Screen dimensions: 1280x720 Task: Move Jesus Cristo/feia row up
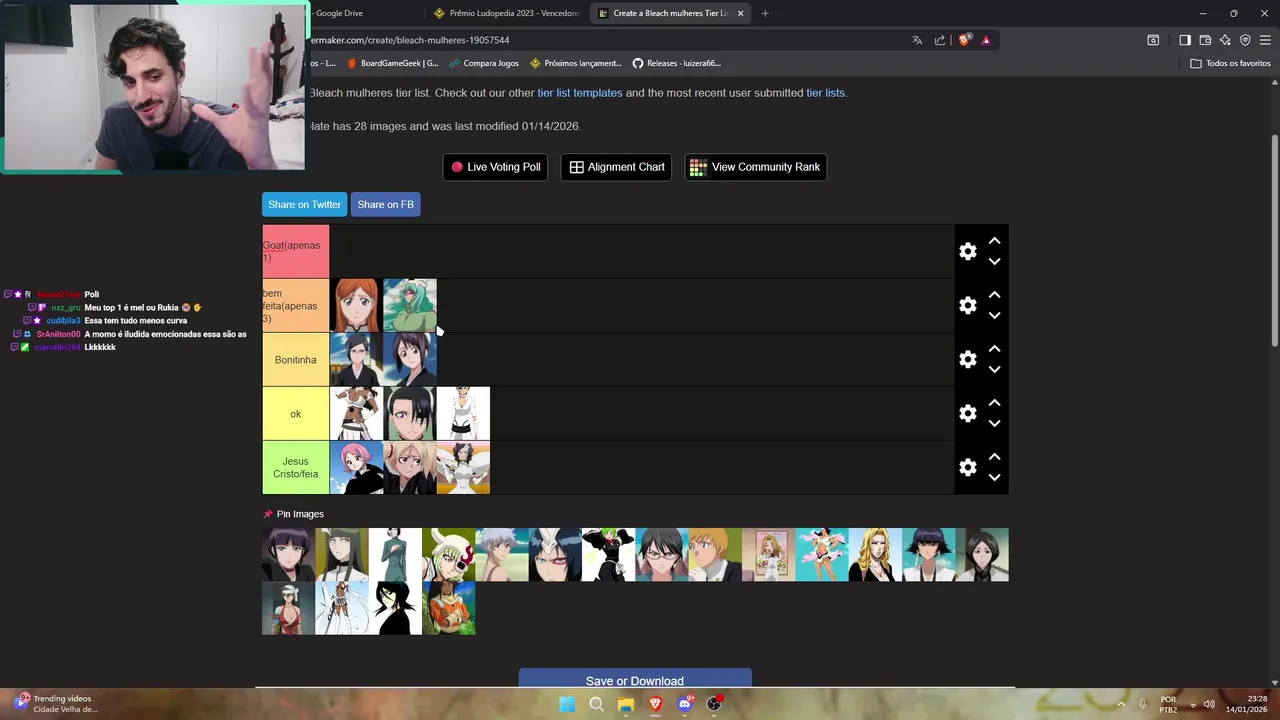point(994,457)
